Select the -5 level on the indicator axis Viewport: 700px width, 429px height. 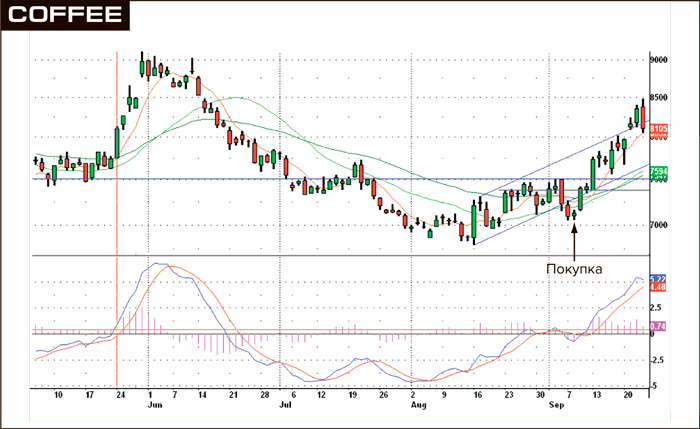click(655, 385)
